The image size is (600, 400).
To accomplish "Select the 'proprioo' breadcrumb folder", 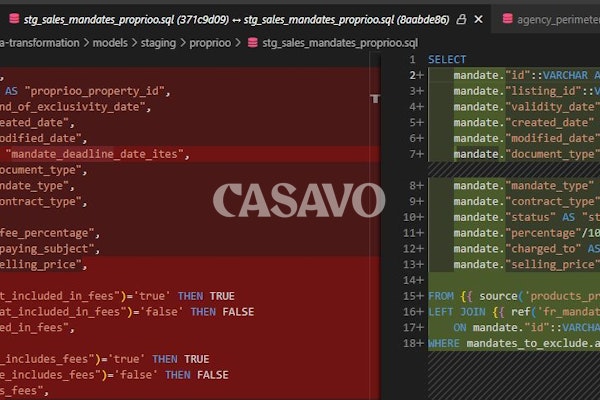I will 210,43.
